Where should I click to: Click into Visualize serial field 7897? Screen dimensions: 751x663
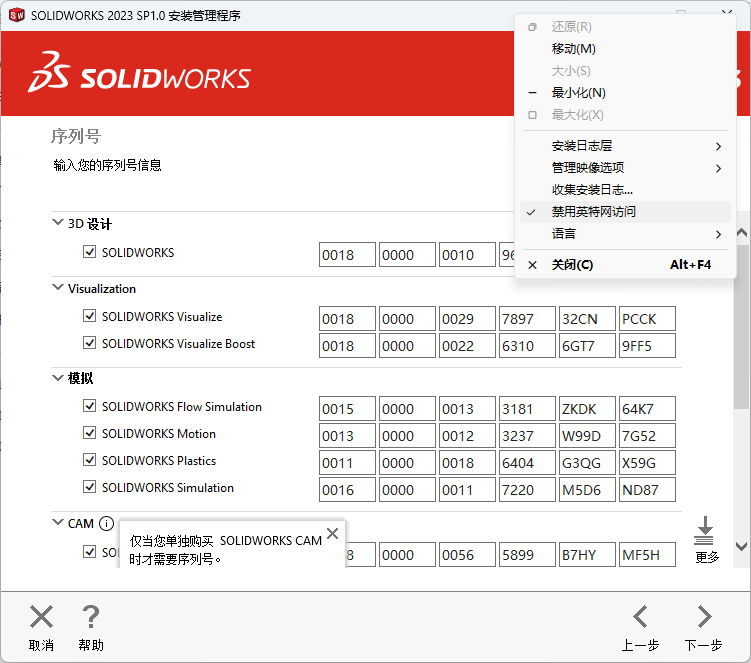(527, 319)
